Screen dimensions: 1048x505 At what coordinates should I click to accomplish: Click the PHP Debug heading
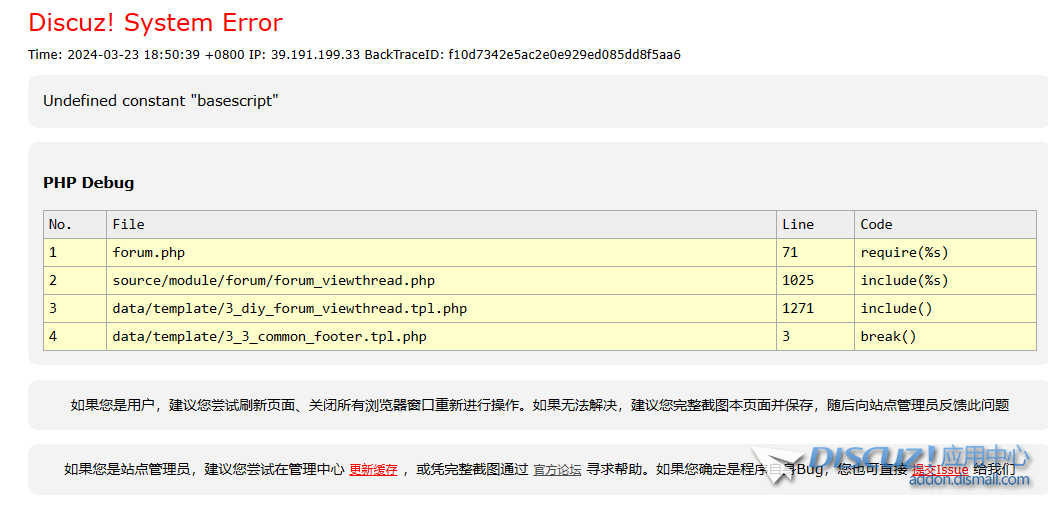pyautogui.click(x=88, y=183)
